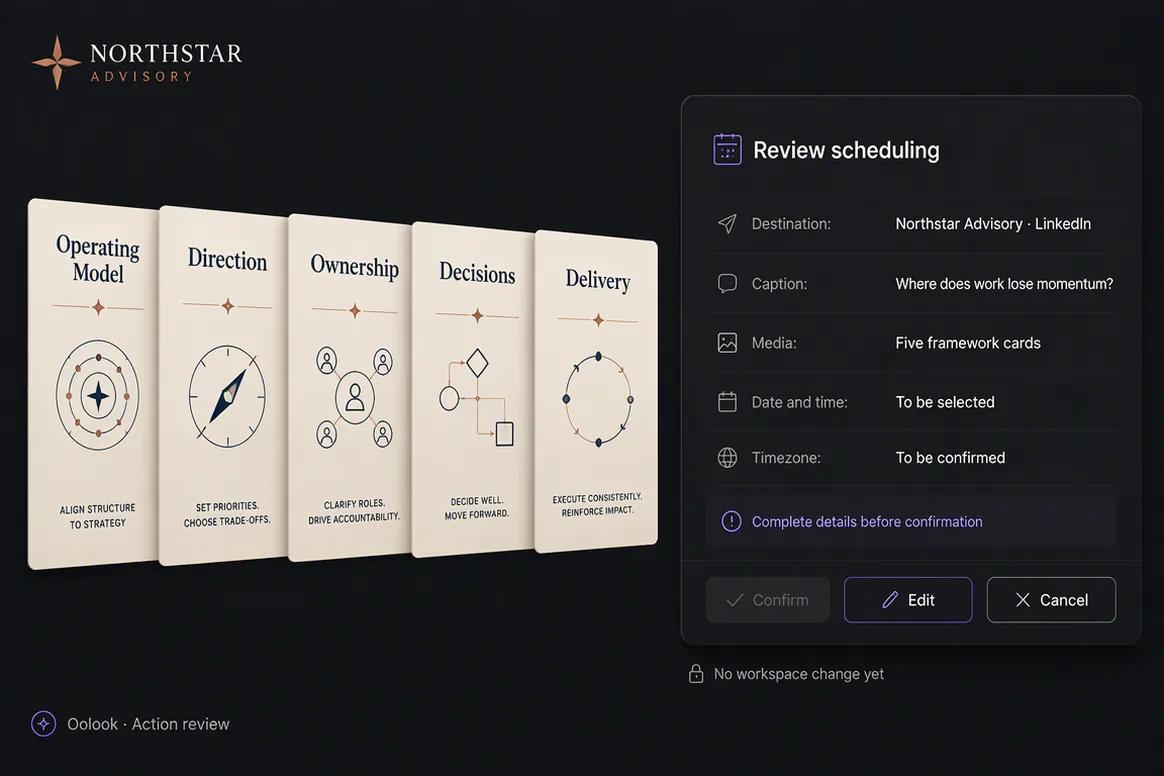Click the 'Caption:' label

(x=779, y=284)
